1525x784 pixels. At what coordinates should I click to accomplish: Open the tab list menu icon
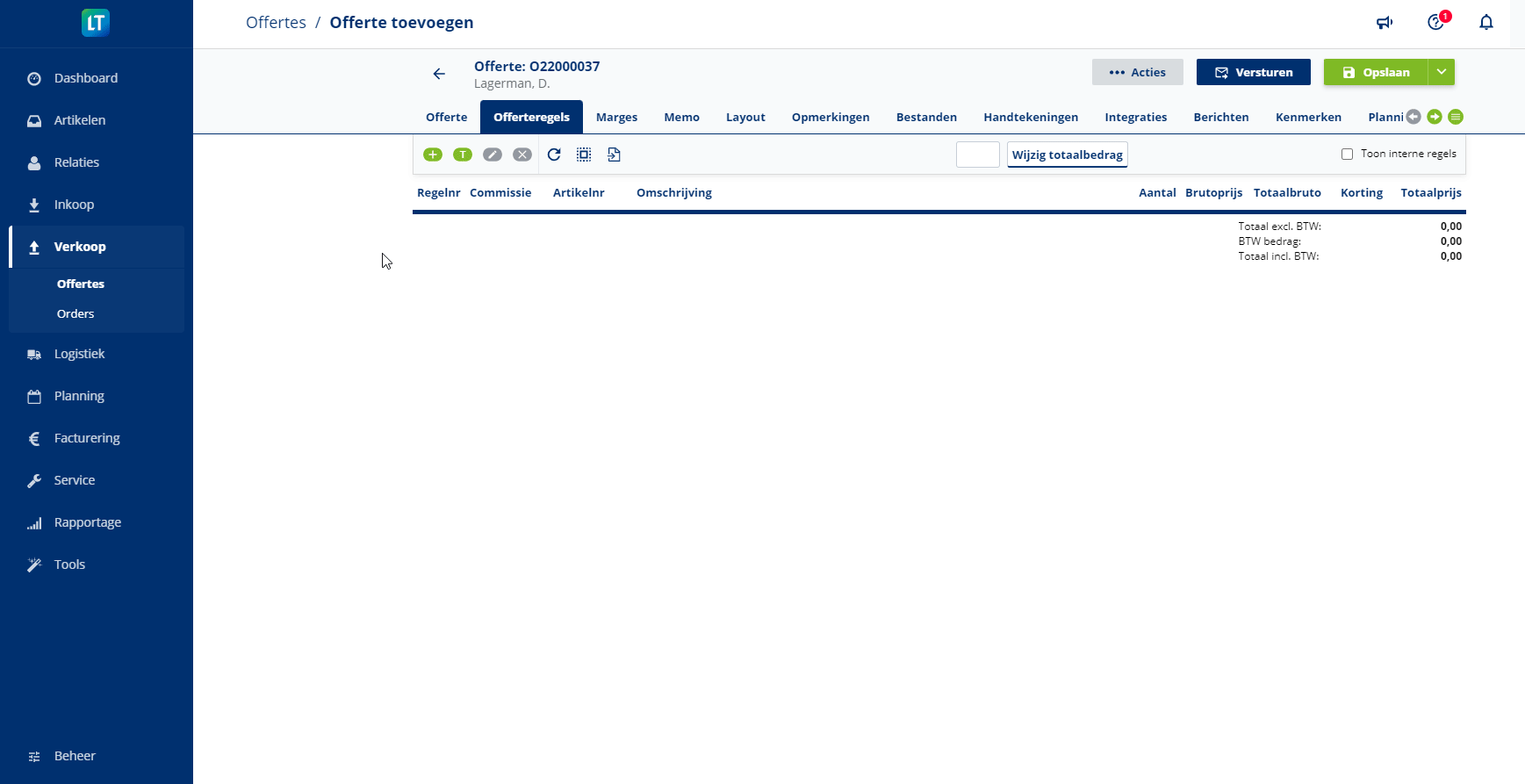[1456, 117]
